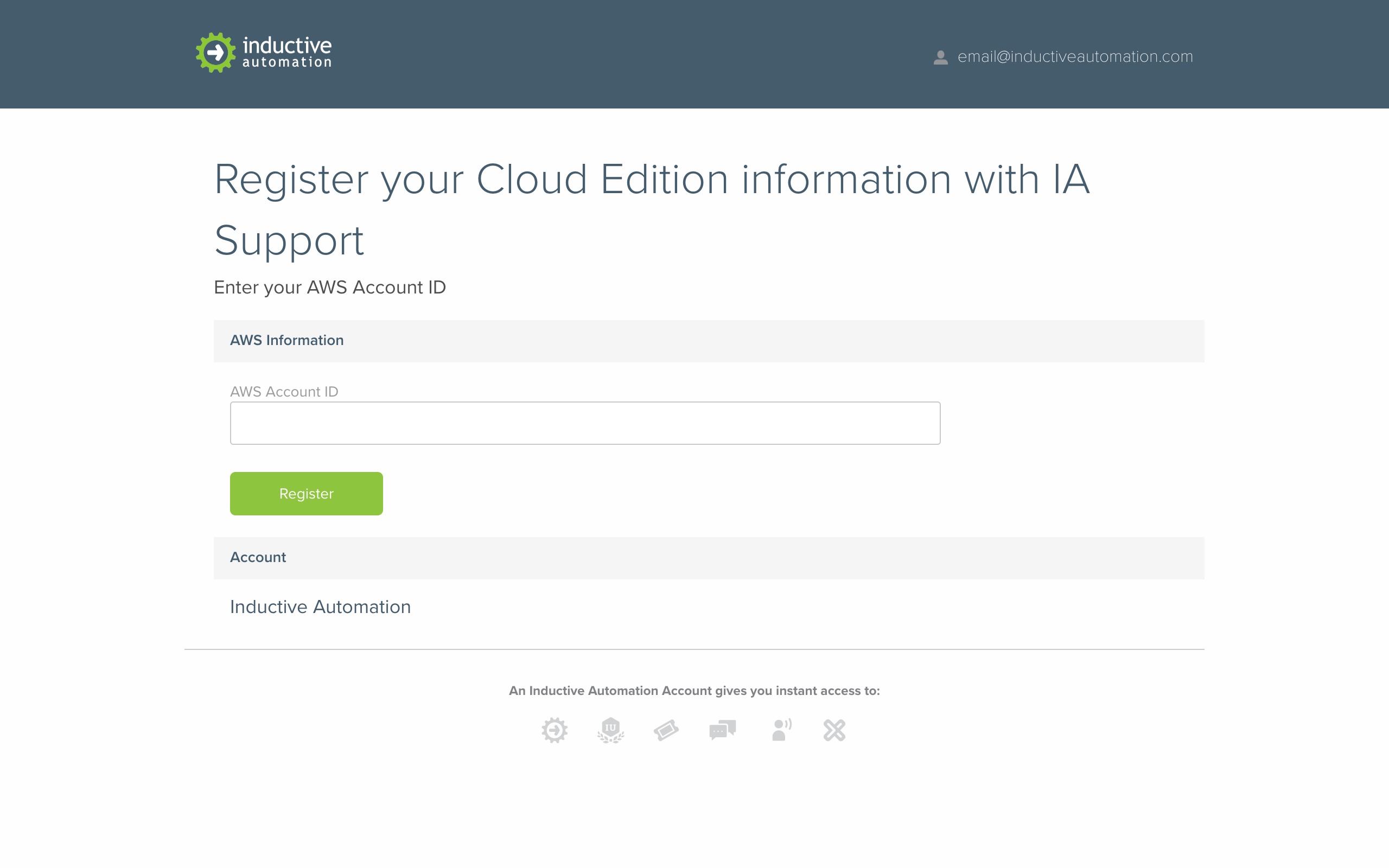The image size is (1389, 868).
Task: Select the Inductive University badge icon
Action: (610, 730)
